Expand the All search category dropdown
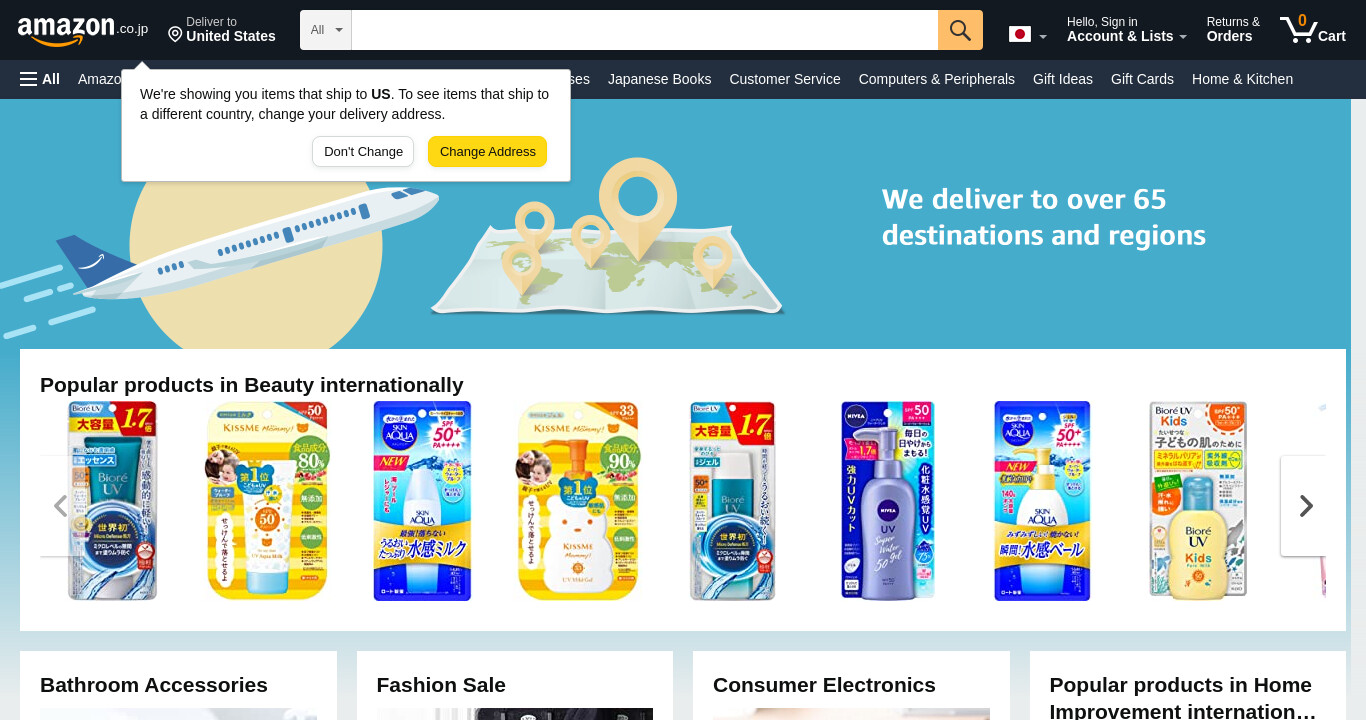 point(326,30)
